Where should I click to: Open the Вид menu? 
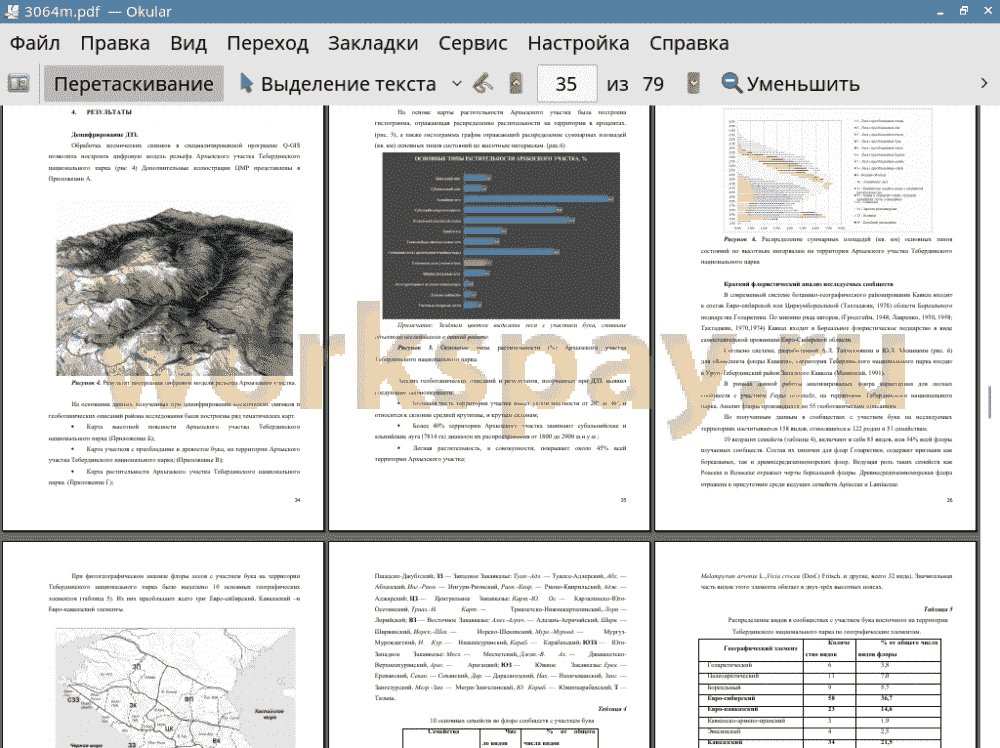[x=188, y=43]
